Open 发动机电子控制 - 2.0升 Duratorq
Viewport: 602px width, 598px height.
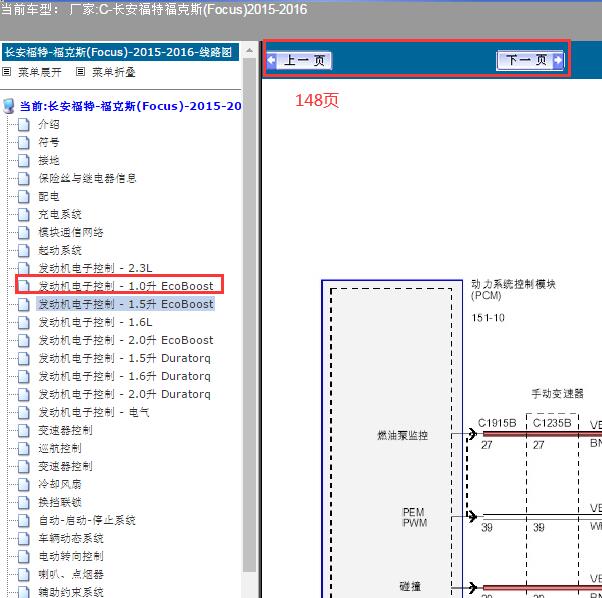pos(124,394)
